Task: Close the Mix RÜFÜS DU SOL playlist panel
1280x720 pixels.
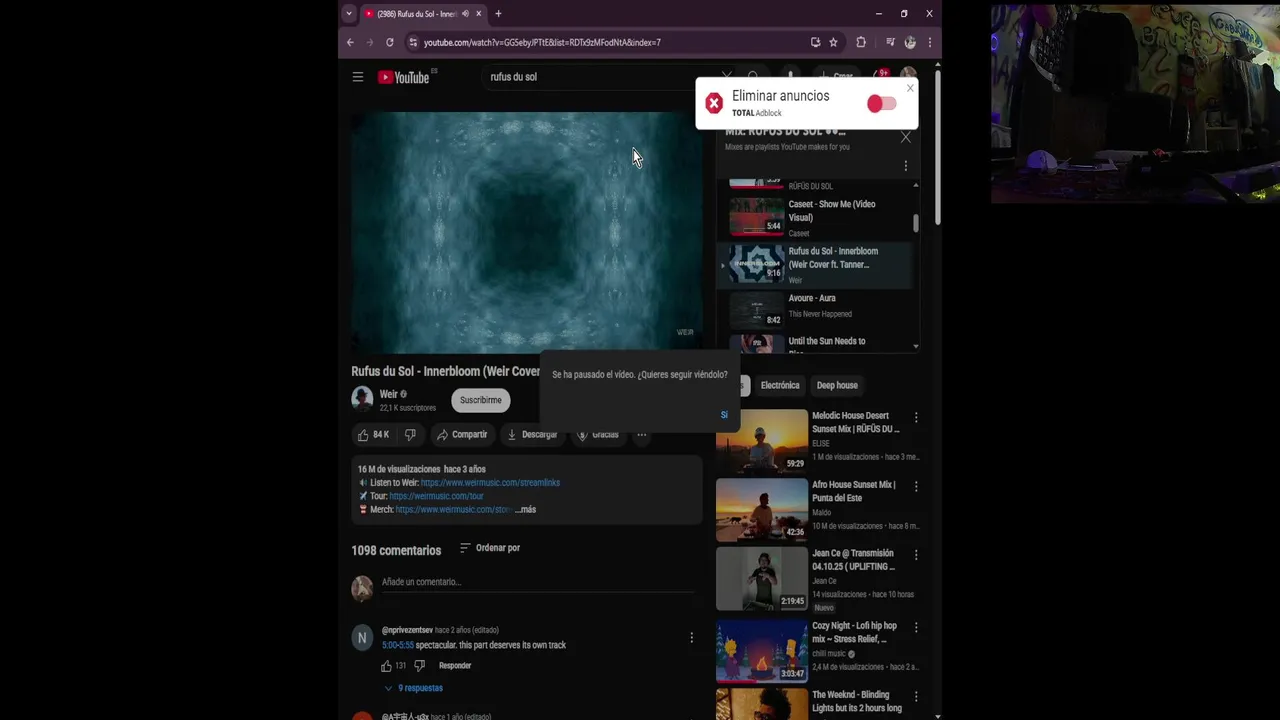Action: tap(906, 138)
